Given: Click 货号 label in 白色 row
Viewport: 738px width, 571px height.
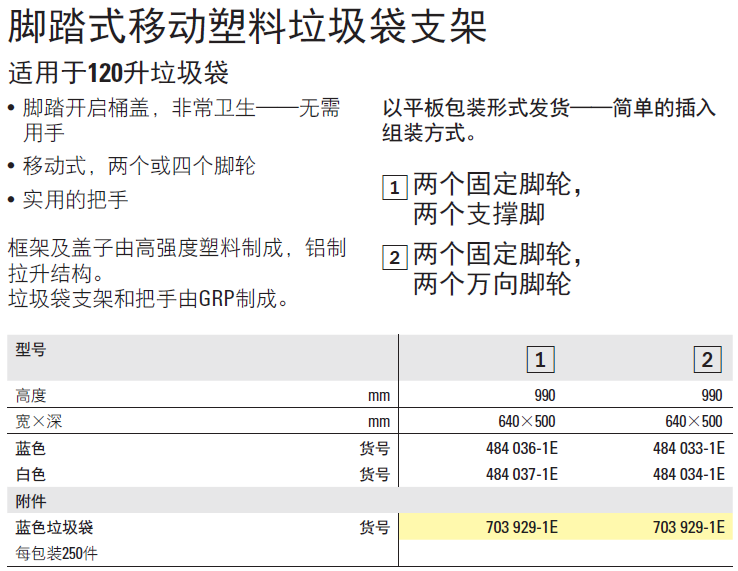Looking at the screenshot, I should (375, 474).
